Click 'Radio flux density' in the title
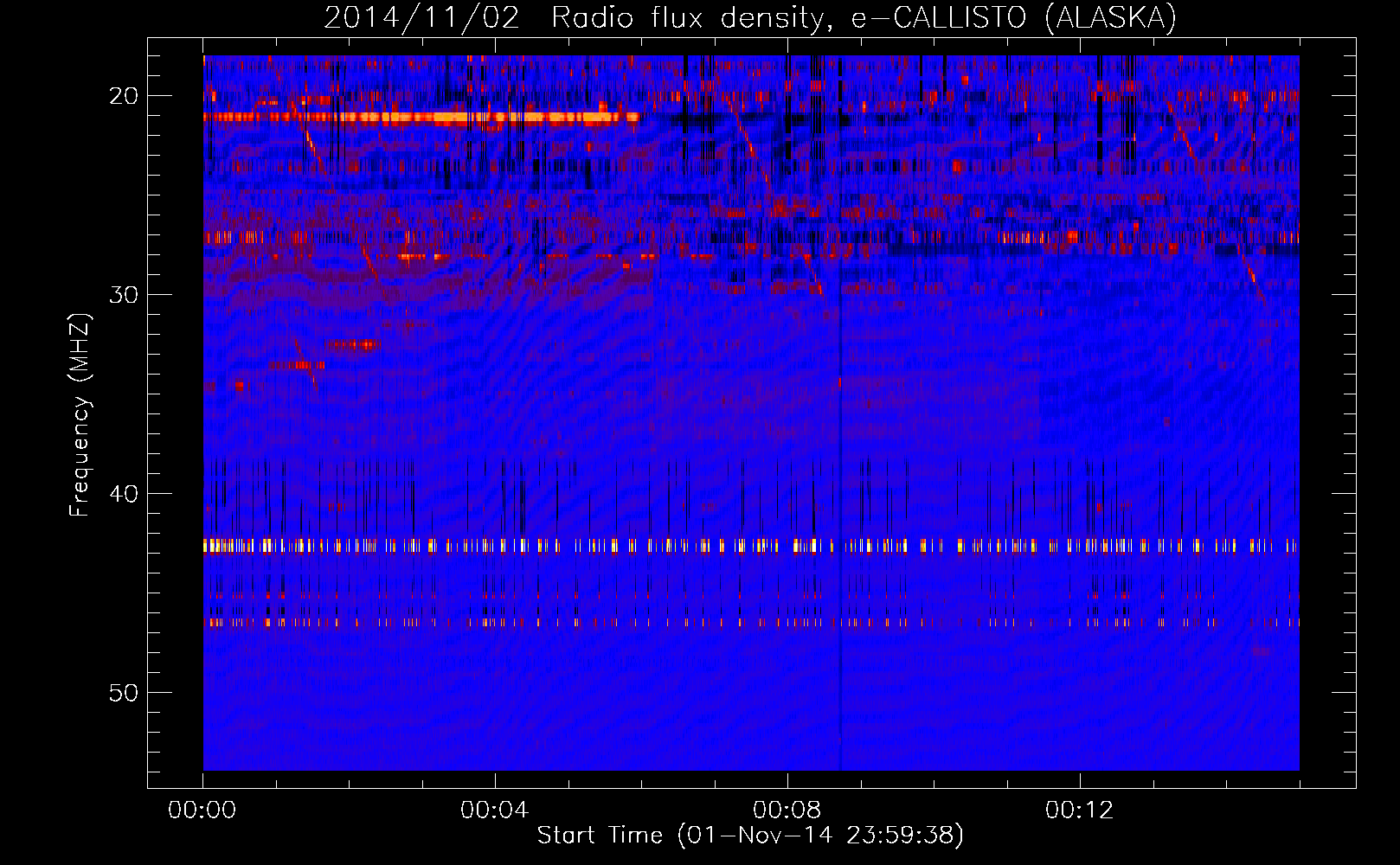Image resolution: width=1400 pixels, height=865 pixels. [691, 17]
